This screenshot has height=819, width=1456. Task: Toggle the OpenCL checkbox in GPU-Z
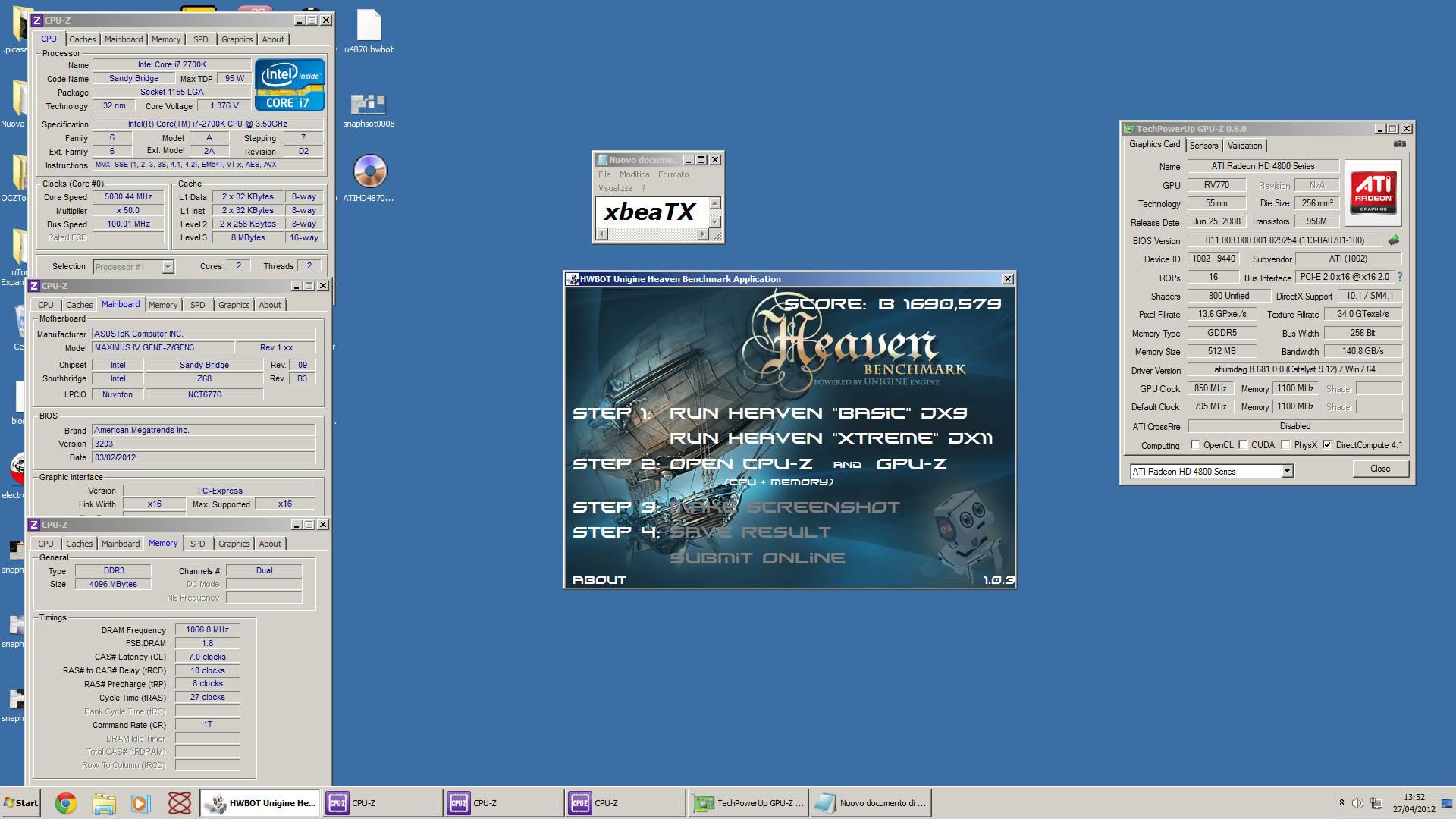[x=1195, y=445]
